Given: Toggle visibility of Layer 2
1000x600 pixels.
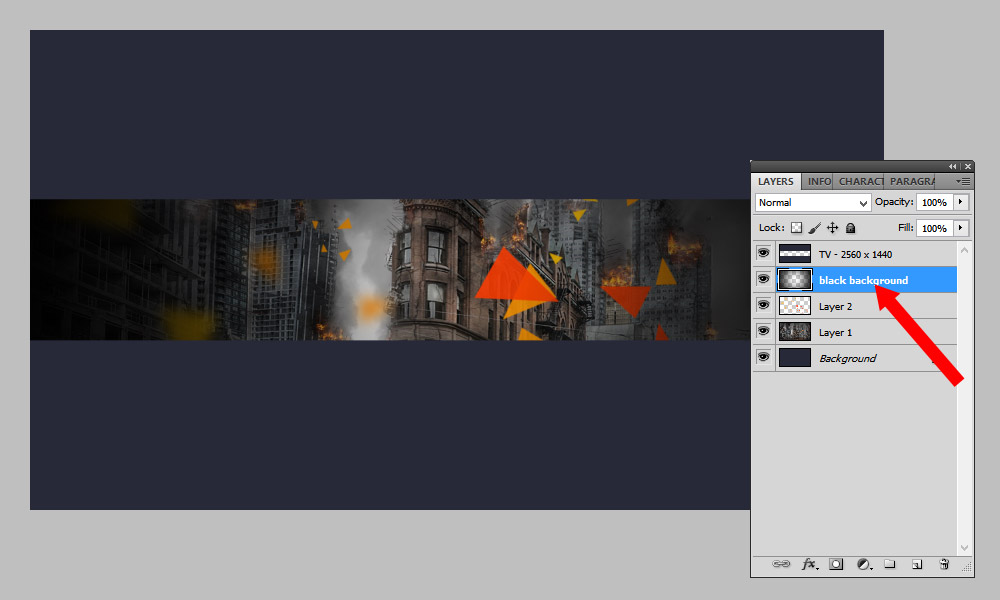Looking at the screenshot, I should click(x=763, y=305).
